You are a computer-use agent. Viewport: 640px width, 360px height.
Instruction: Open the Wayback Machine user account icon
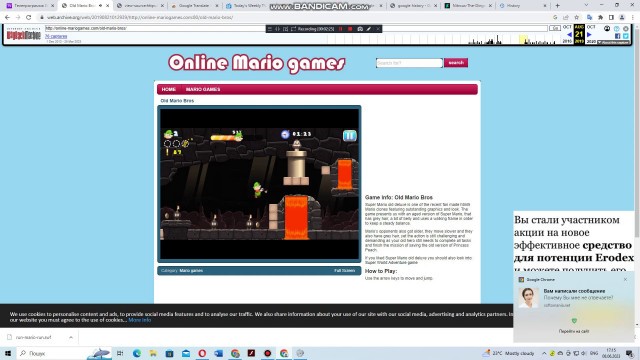[x=607, y=29]
